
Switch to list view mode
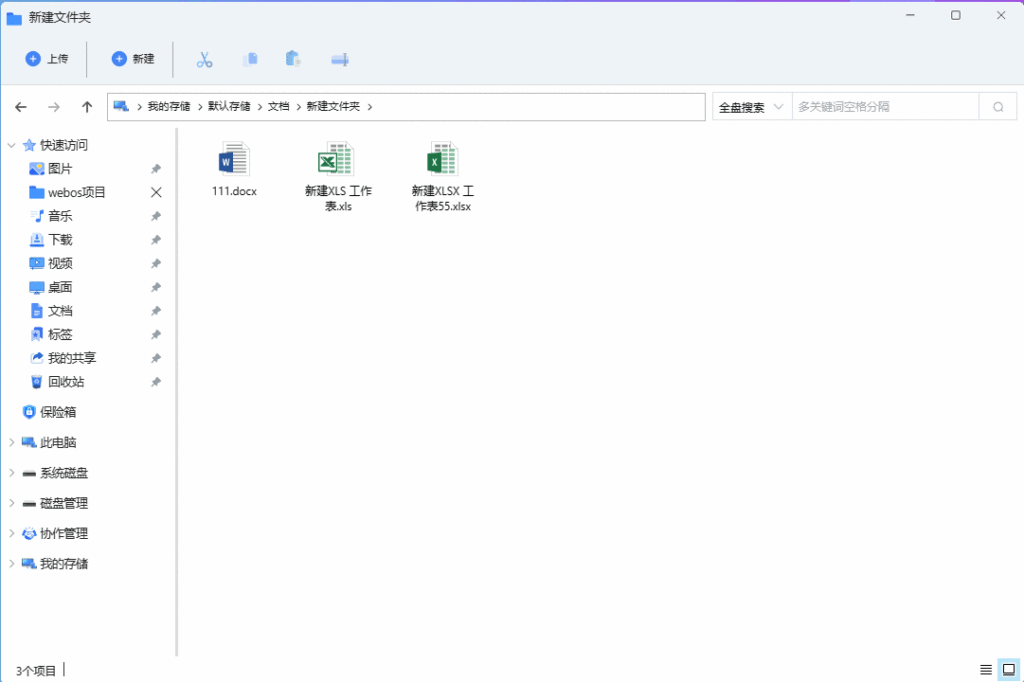coord(986,669)
